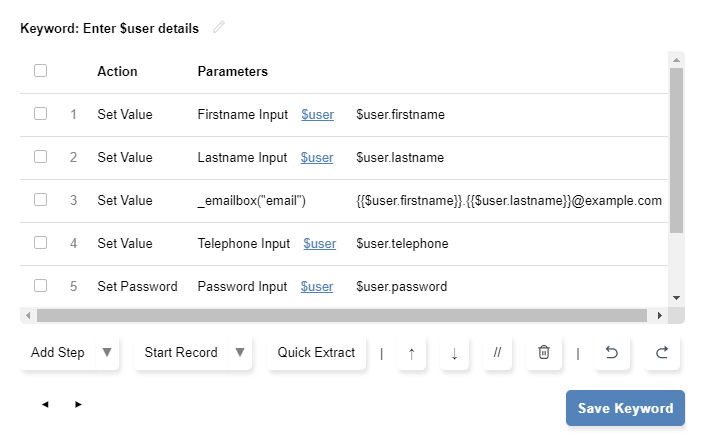
Task: Undo last change with undo icon
Action: click(x=612, y=352)
